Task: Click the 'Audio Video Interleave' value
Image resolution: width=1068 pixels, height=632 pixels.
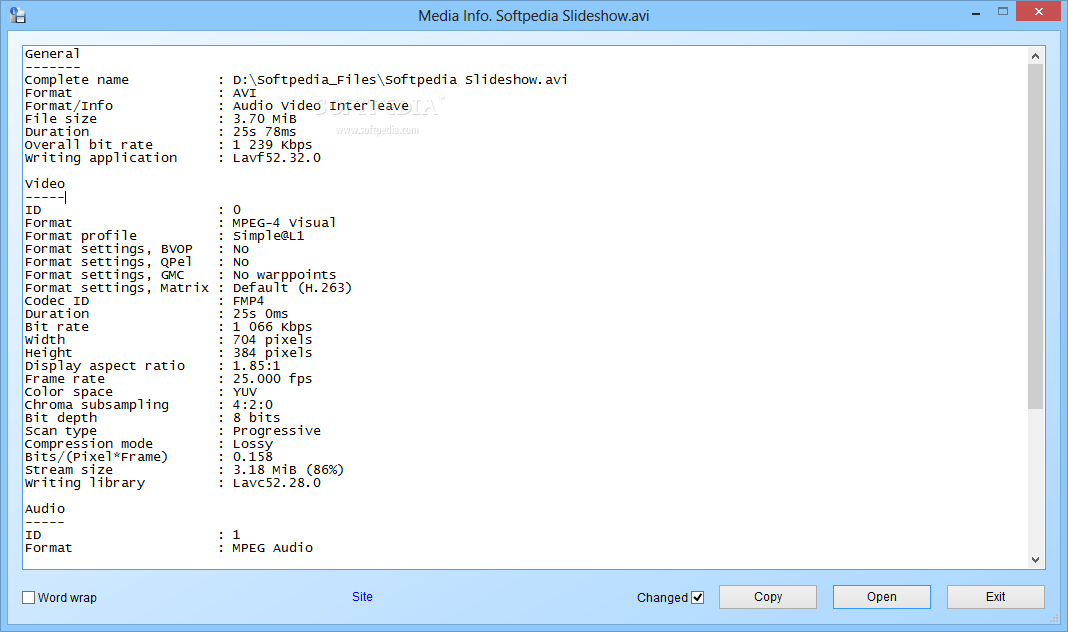Action: pyautogui.click(x=321, y=106)
